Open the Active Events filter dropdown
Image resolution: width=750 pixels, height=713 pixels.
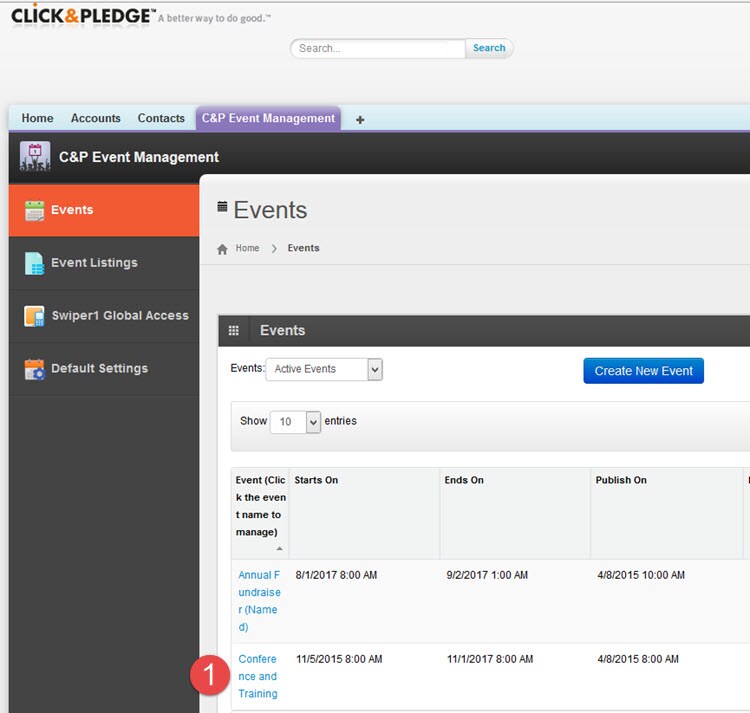(324, 369)
